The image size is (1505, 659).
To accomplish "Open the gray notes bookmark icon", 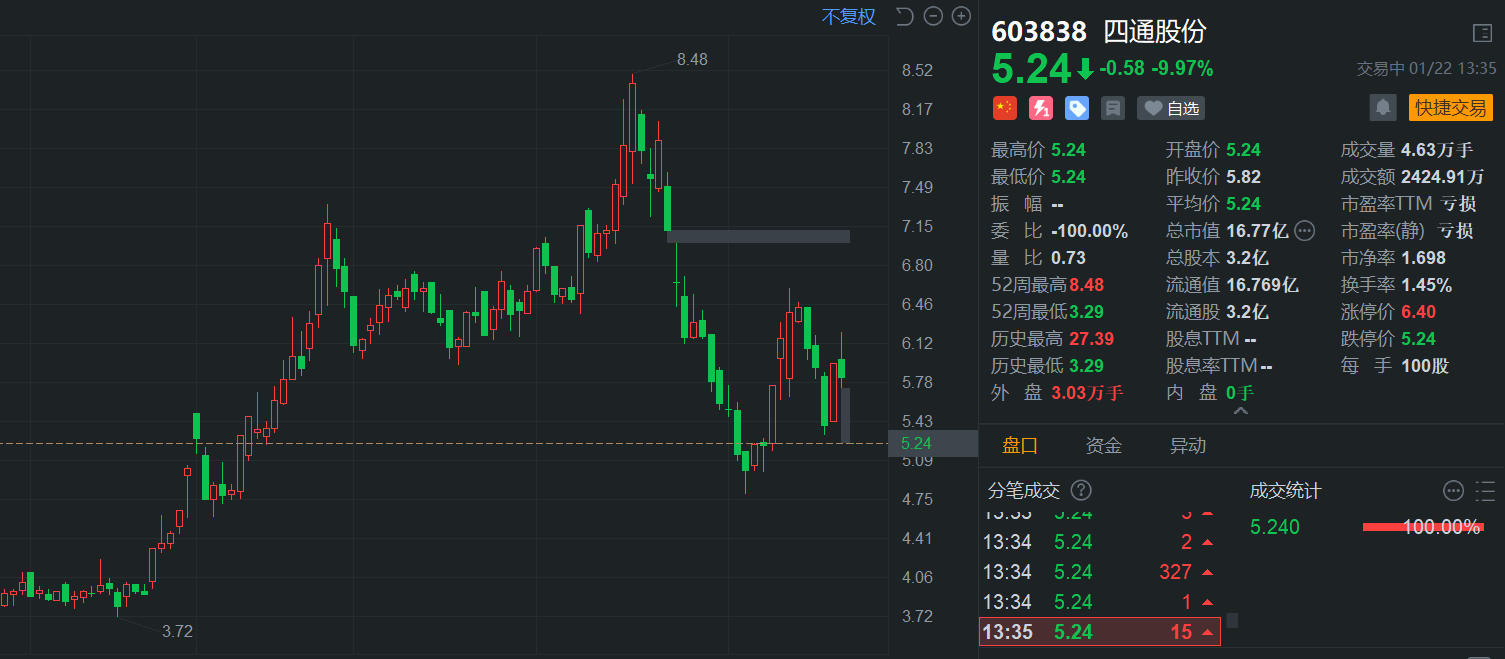I will coord(1113,108).
